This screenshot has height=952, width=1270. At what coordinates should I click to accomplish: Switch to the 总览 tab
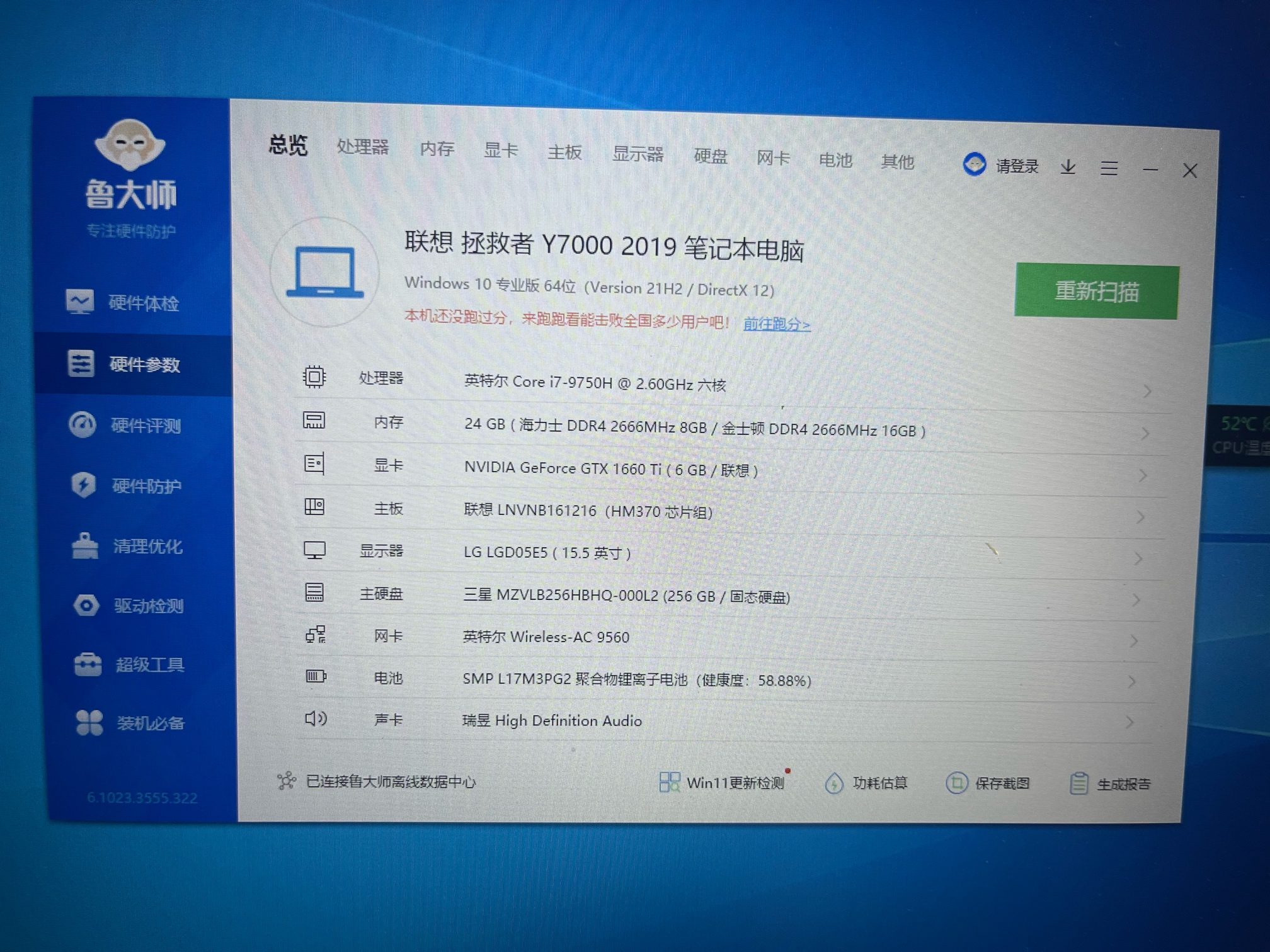point(288,145)
